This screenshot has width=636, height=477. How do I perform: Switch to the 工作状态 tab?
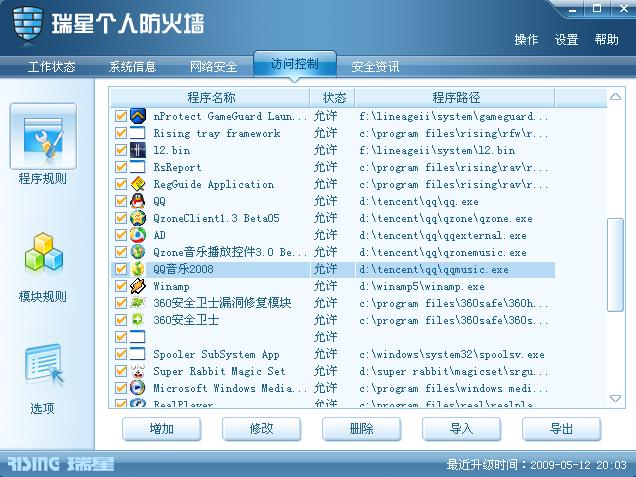coord(52,67)
